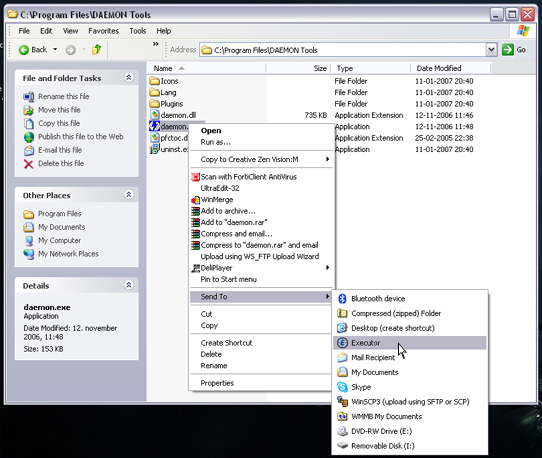Choose UltraEdit-32 in the context menu
Image resolution: width=542 pixels, height=458 pixels.
262,188
